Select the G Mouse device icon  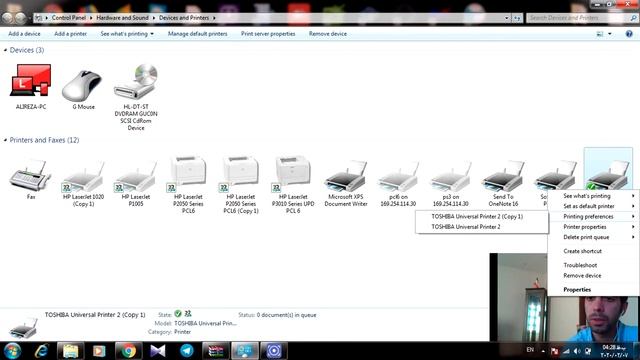coord(83,85)
